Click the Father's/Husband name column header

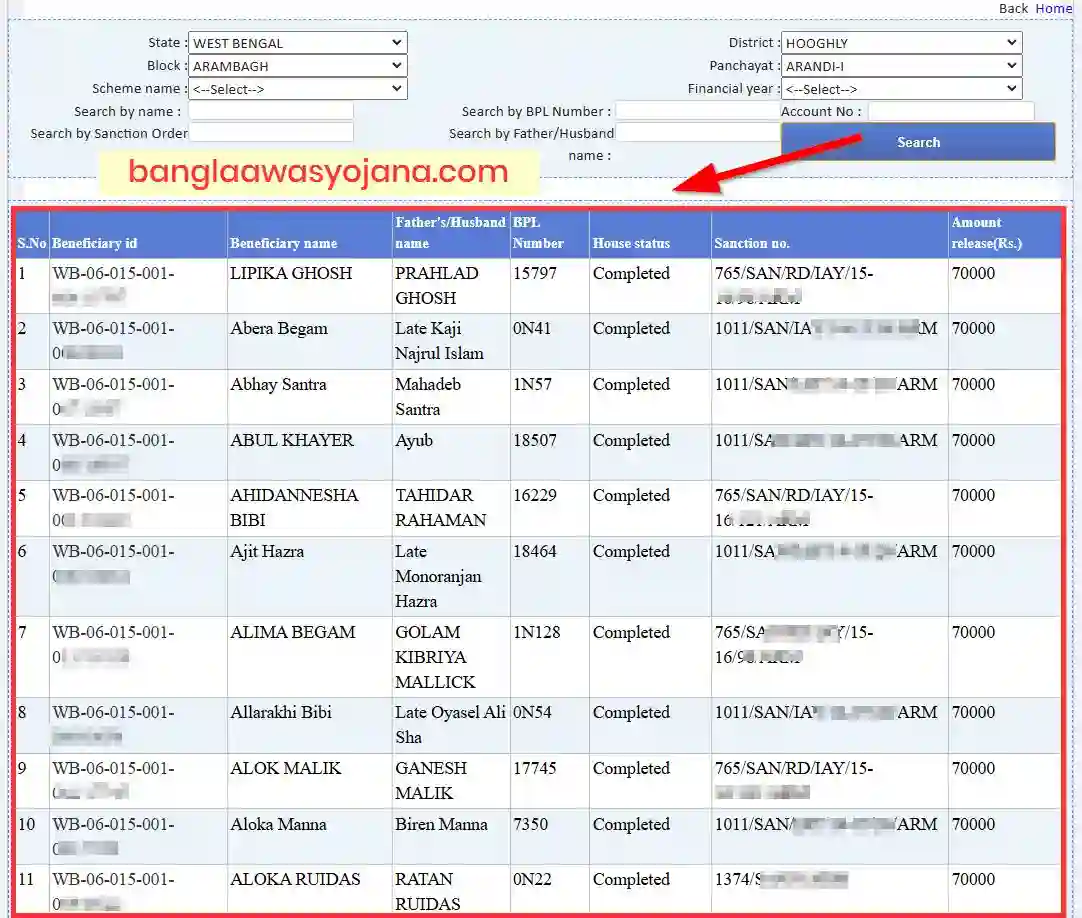click(x=450, y=233)
